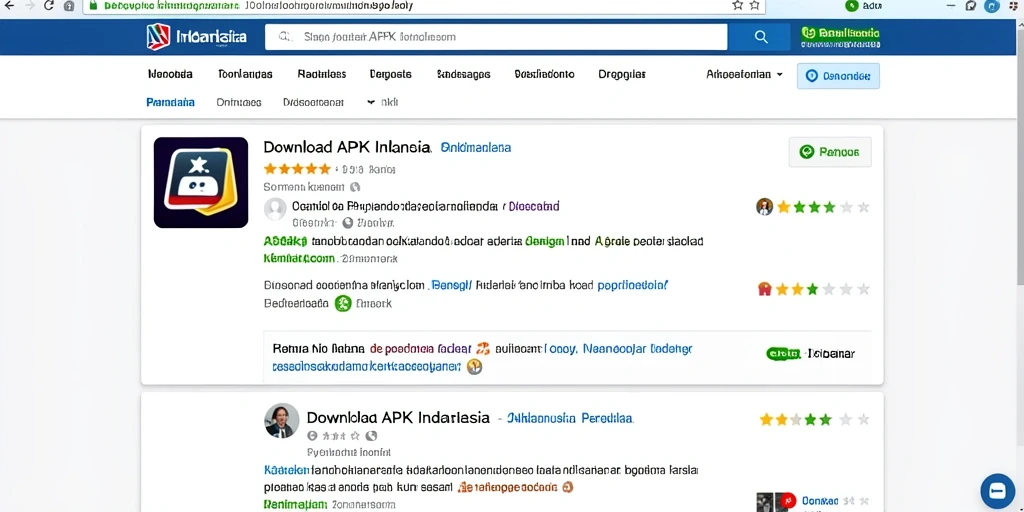Open the author avatar in second listing
Viewport: 1024px width, 512px height.
(x=282, y=420)
